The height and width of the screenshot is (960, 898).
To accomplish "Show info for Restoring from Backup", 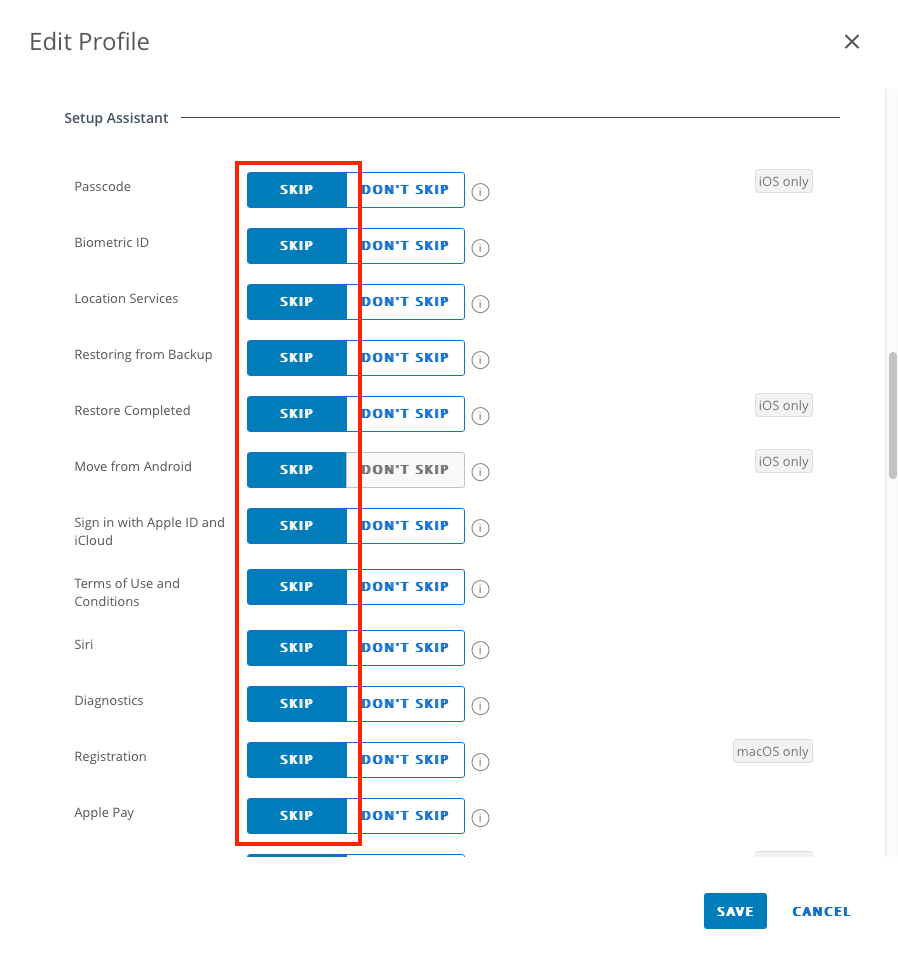I will 480,360.
